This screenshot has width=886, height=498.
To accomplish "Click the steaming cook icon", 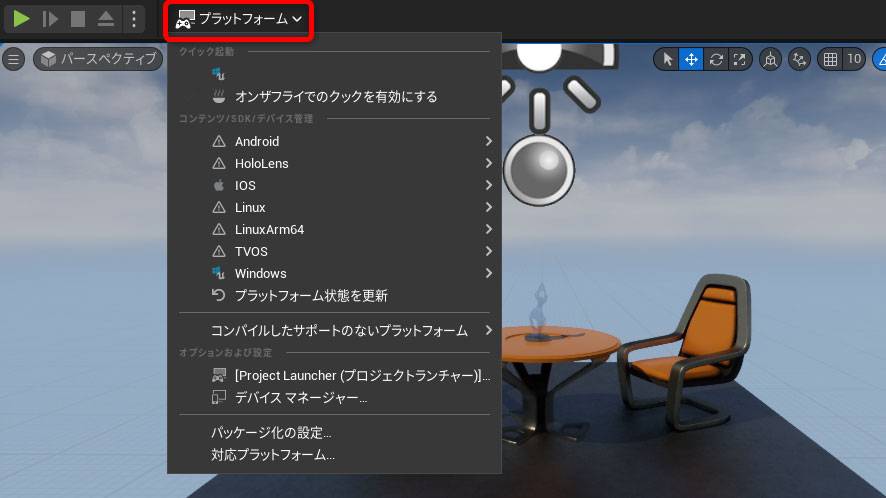I will click(219, 96).
